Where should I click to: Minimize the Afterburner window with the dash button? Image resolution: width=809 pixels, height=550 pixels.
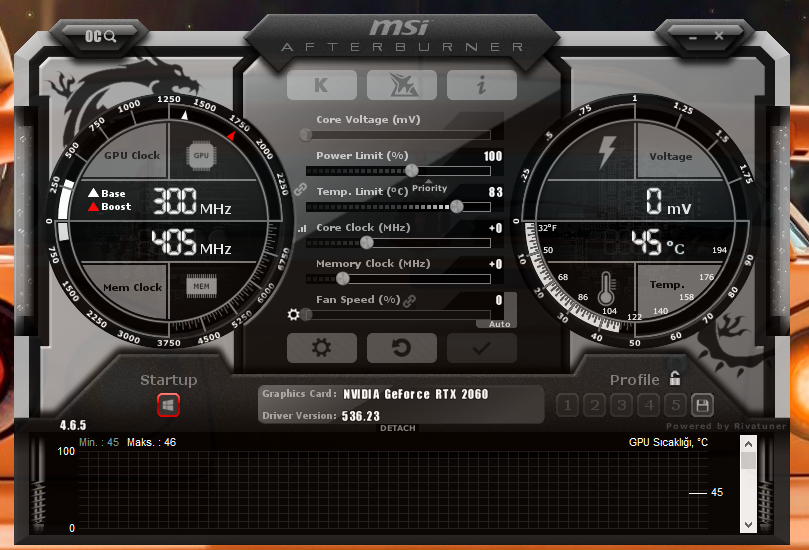(x=693, y=38)
